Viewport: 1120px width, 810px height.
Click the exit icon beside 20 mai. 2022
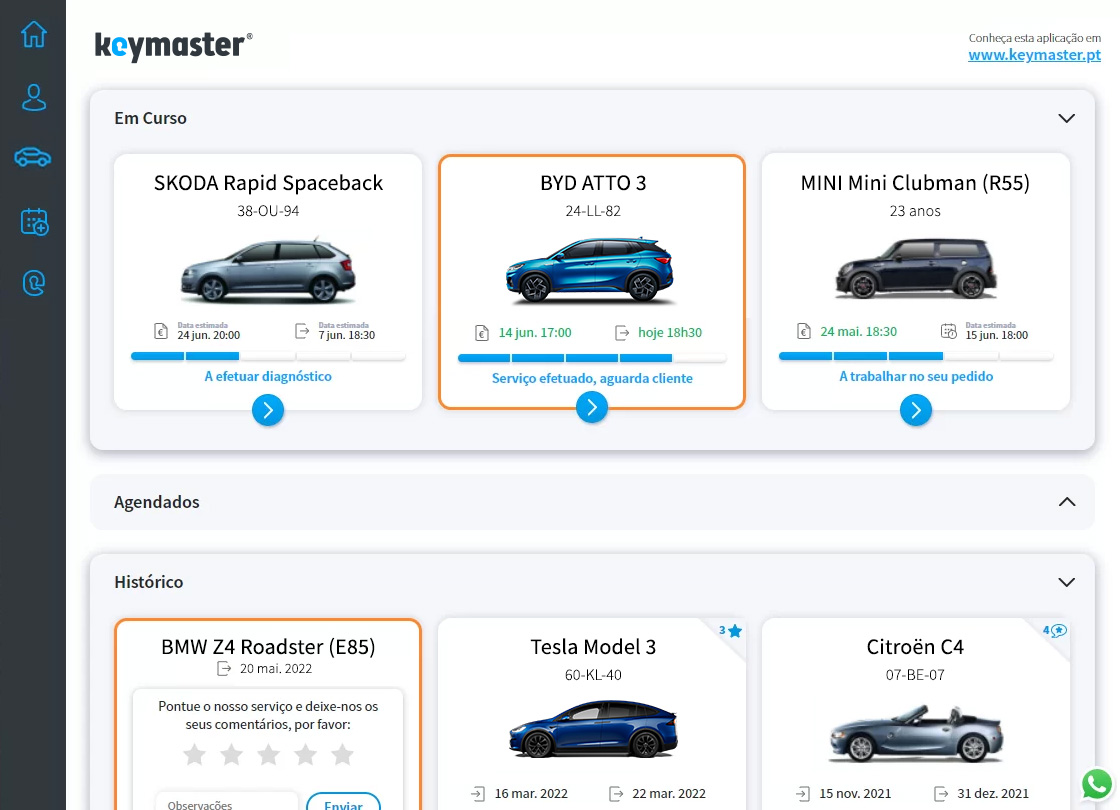point(224,669)
